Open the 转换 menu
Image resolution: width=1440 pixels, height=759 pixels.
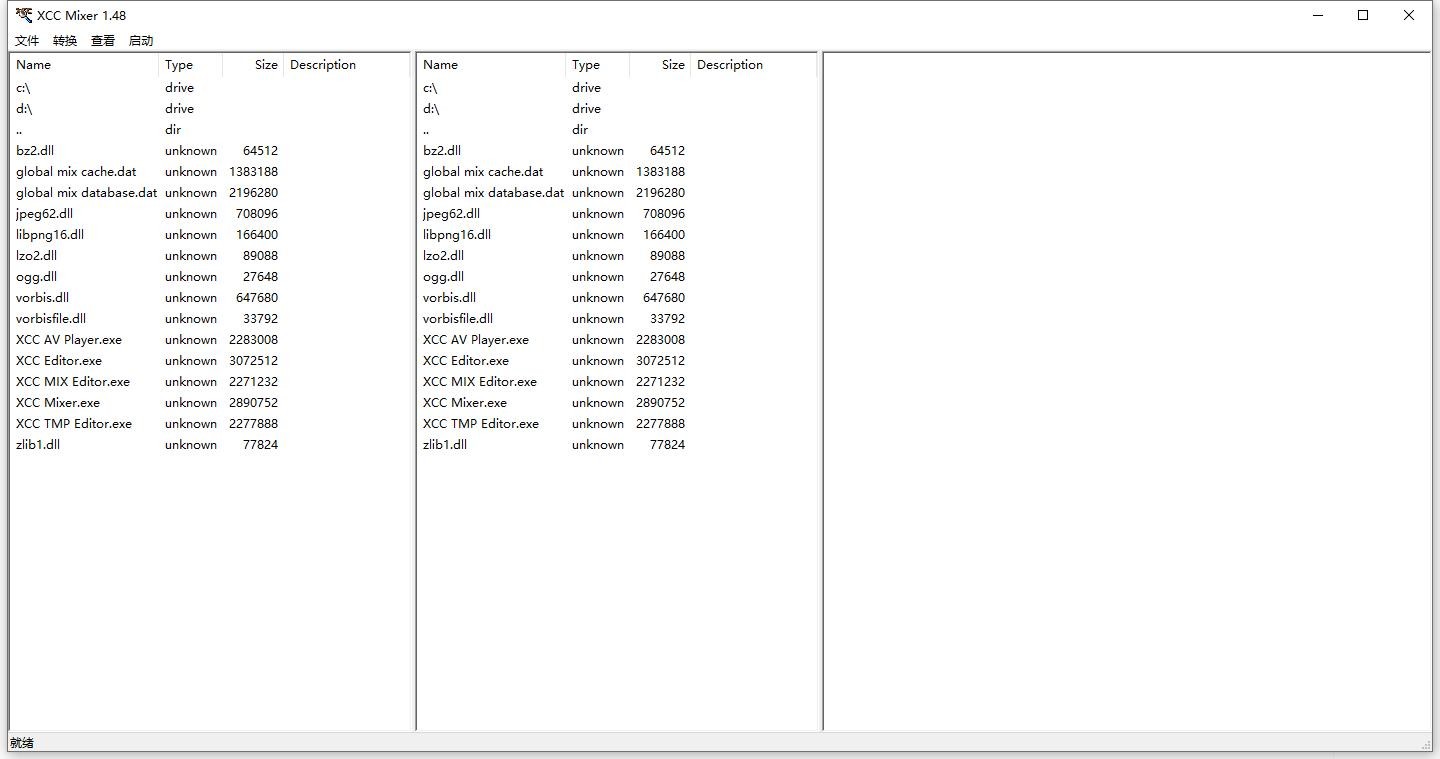coord(65,41)
